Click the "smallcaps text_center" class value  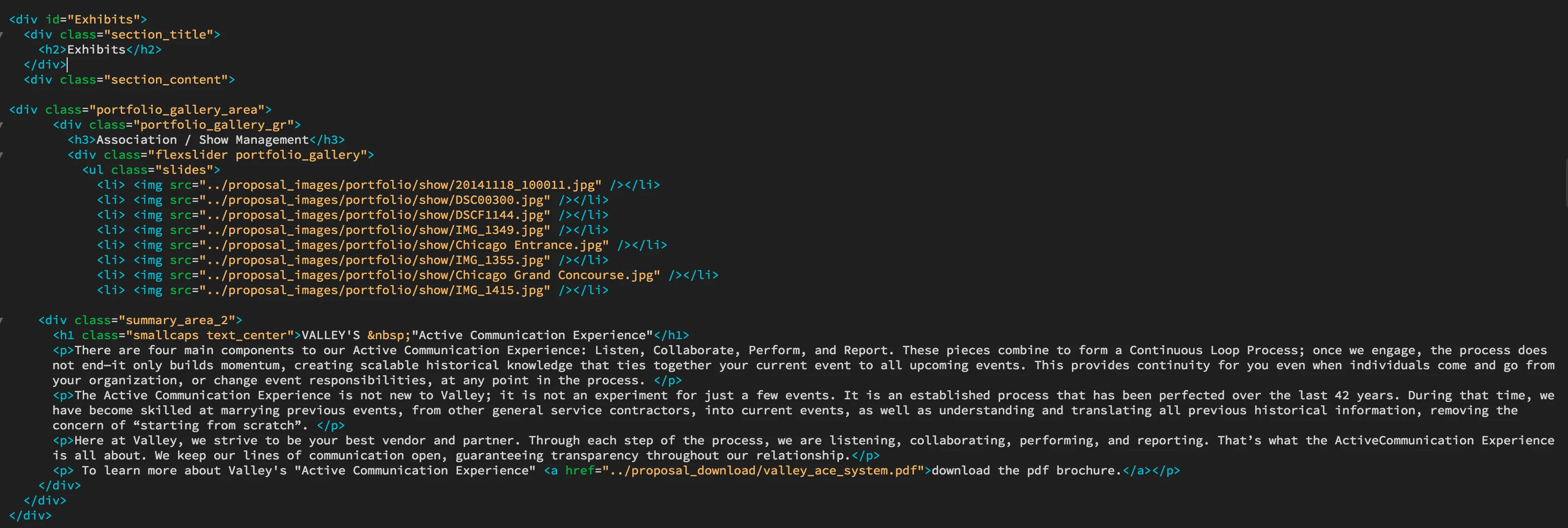[x=210, y=335]
